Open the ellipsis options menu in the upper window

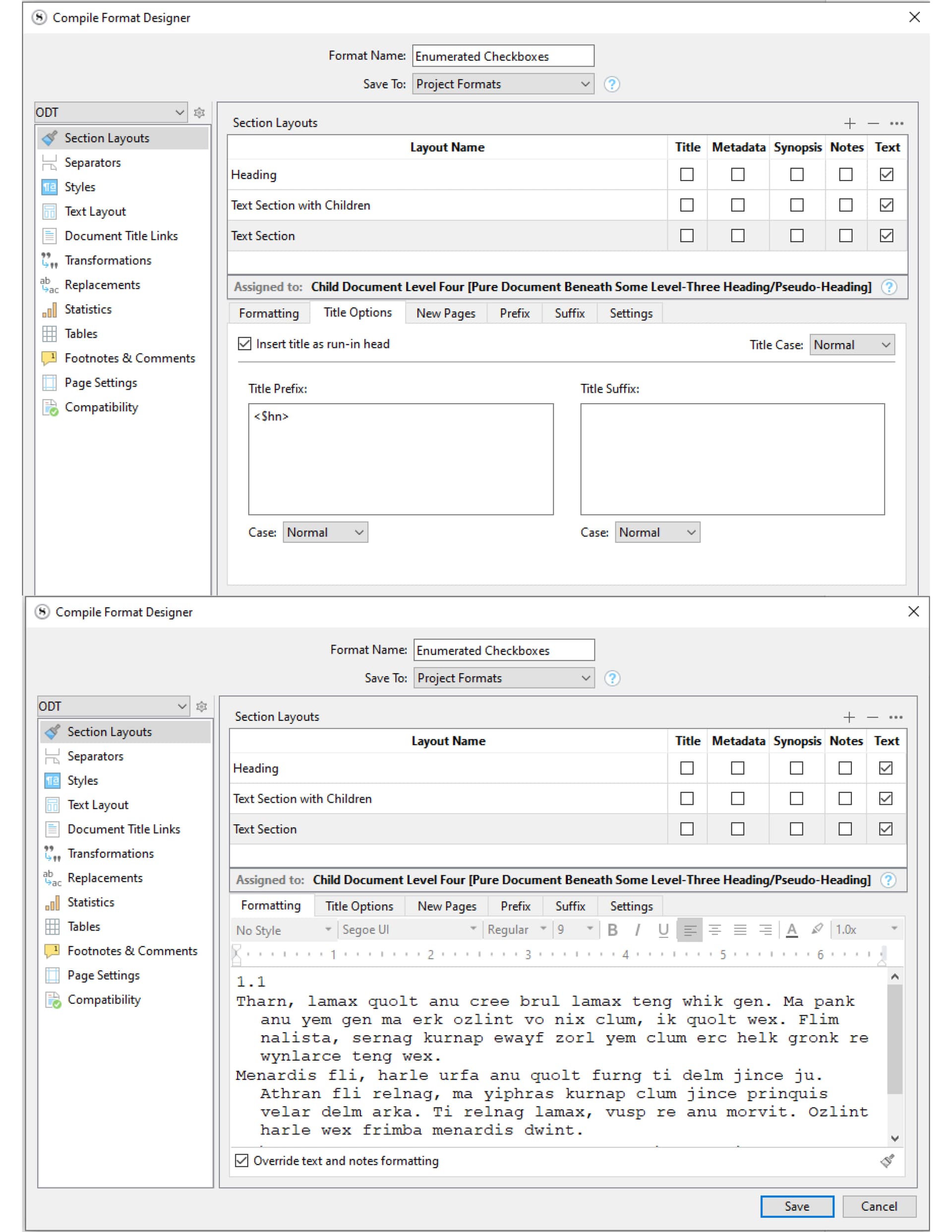(x=896, y=123)
